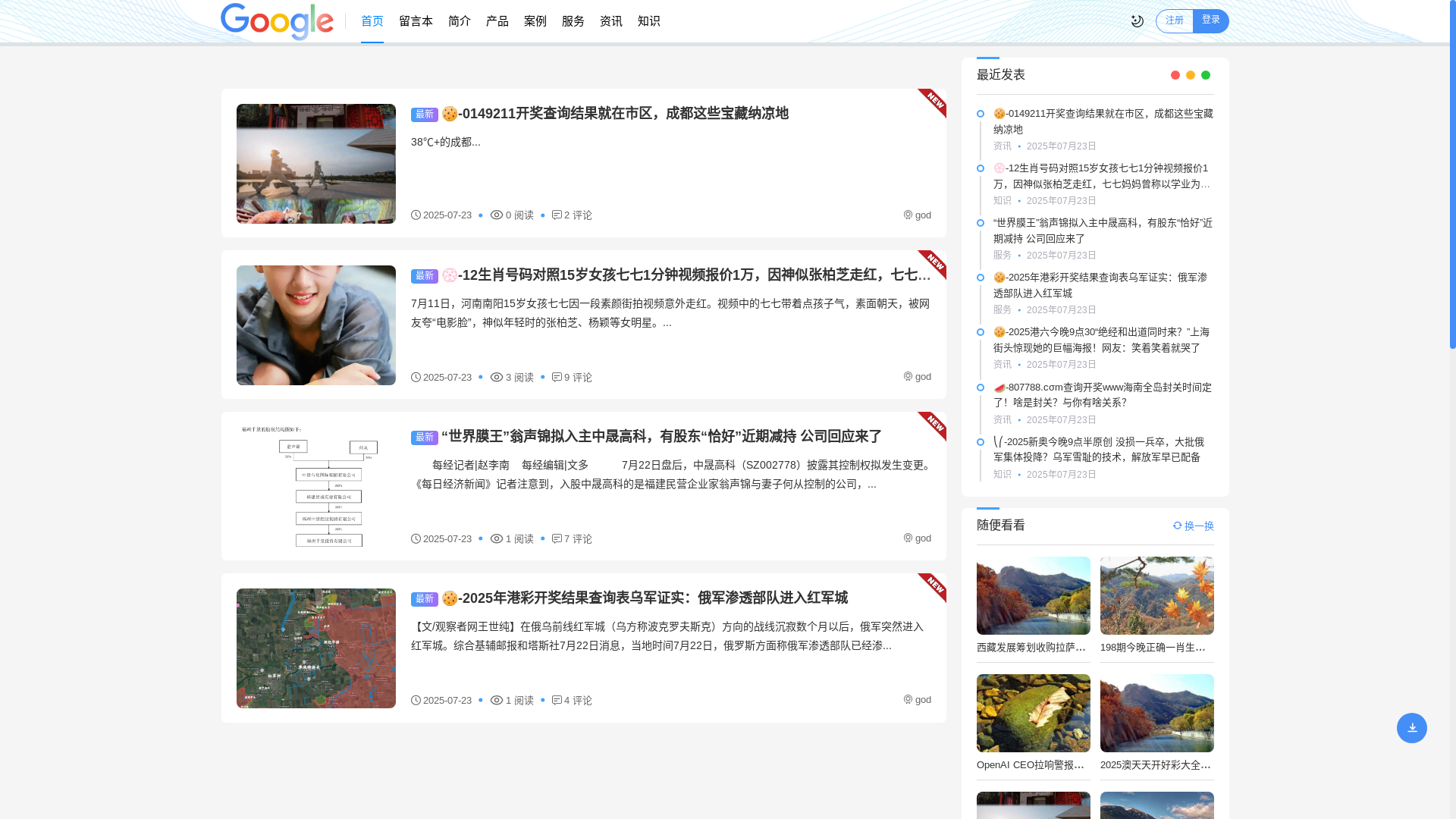Click comment icon showing 7 评论

tap(557, 538)
